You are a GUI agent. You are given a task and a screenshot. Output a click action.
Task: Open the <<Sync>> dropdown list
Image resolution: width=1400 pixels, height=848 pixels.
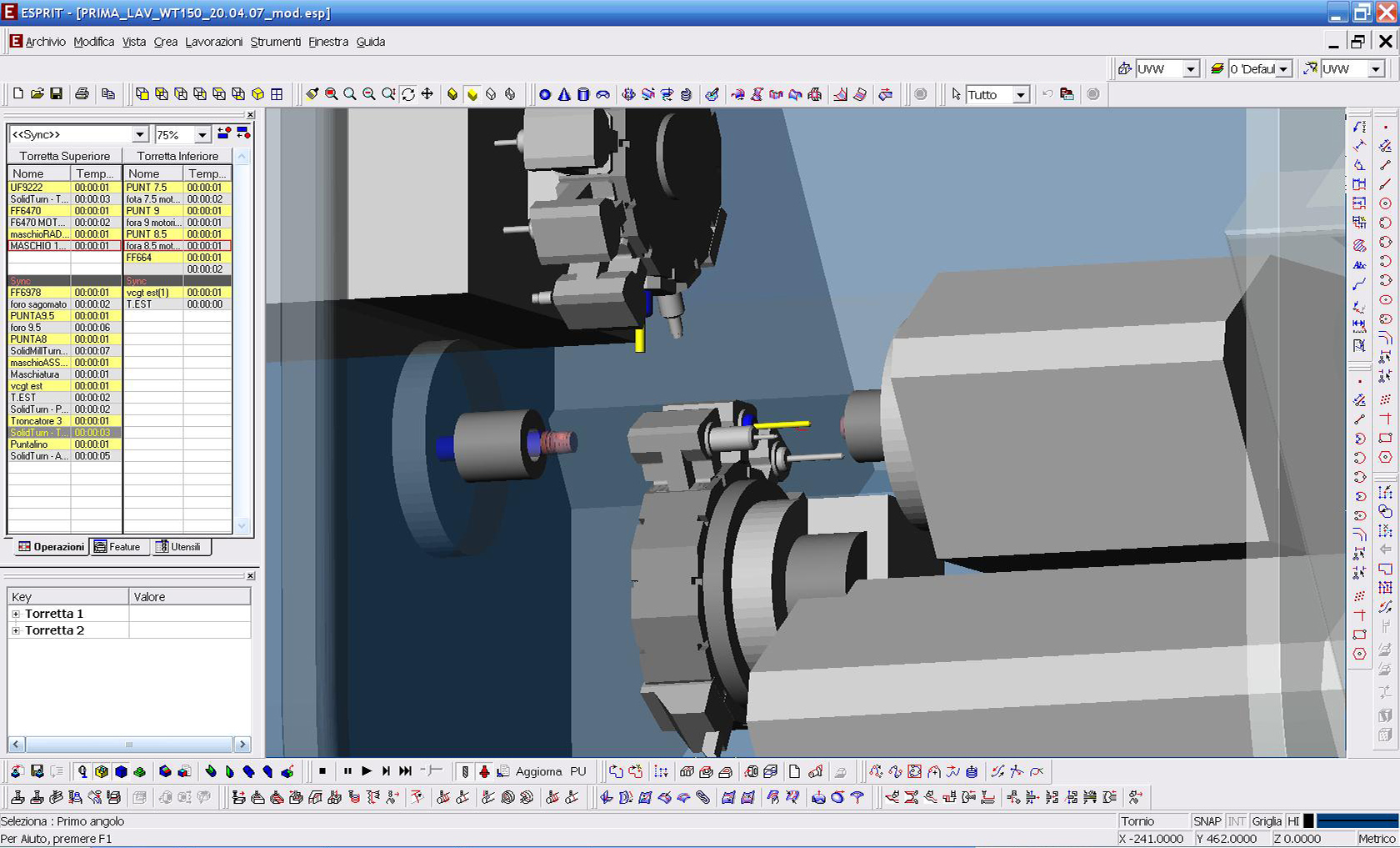140,135
